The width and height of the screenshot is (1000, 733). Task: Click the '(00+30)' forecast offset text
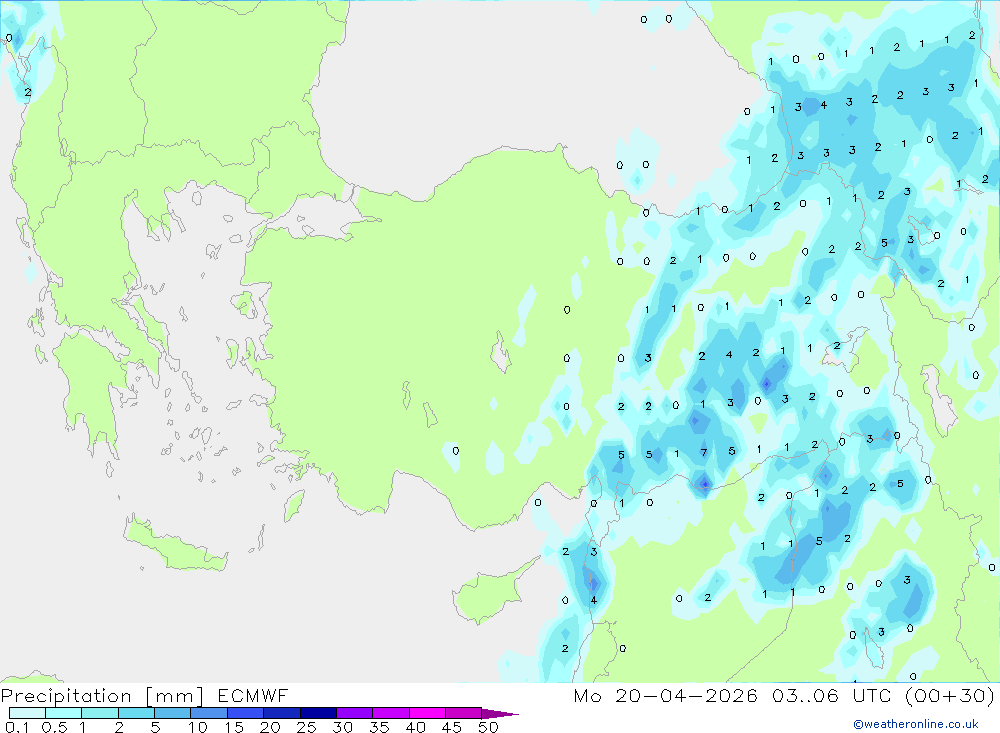pos(950,695)
